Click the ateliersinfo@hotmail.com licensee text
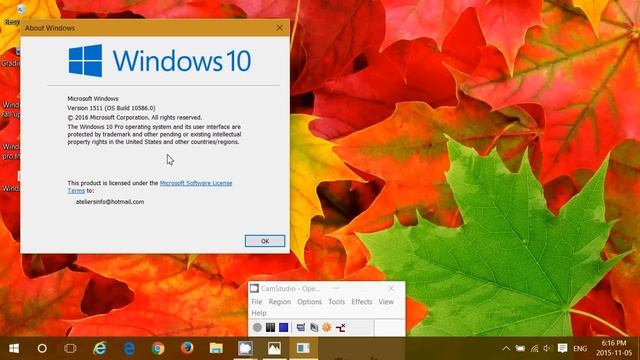Image resolution: width=640 pixels, height=360 pixels. pyautogui.click(x=110, y=202)
